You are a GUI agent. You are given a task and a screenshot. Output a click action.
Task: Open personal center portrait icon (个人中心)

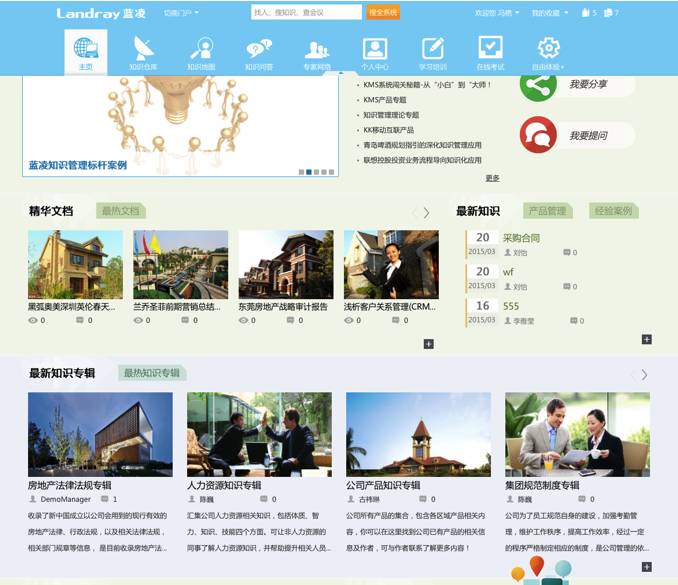tap(375, 48)
